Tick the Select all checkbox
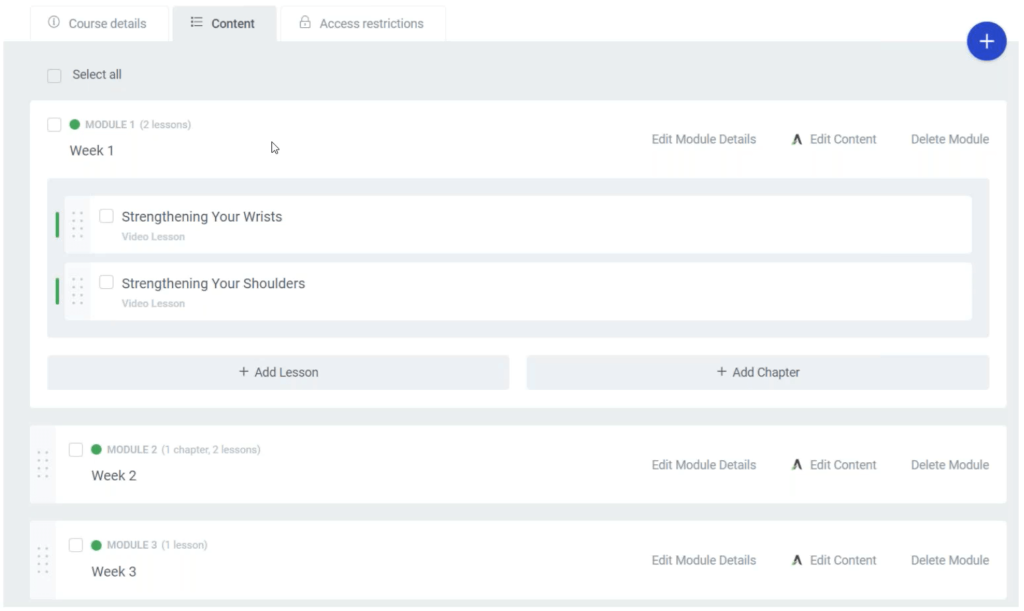The height and width of the screenshot is (611, 1024). coord(54,76)
